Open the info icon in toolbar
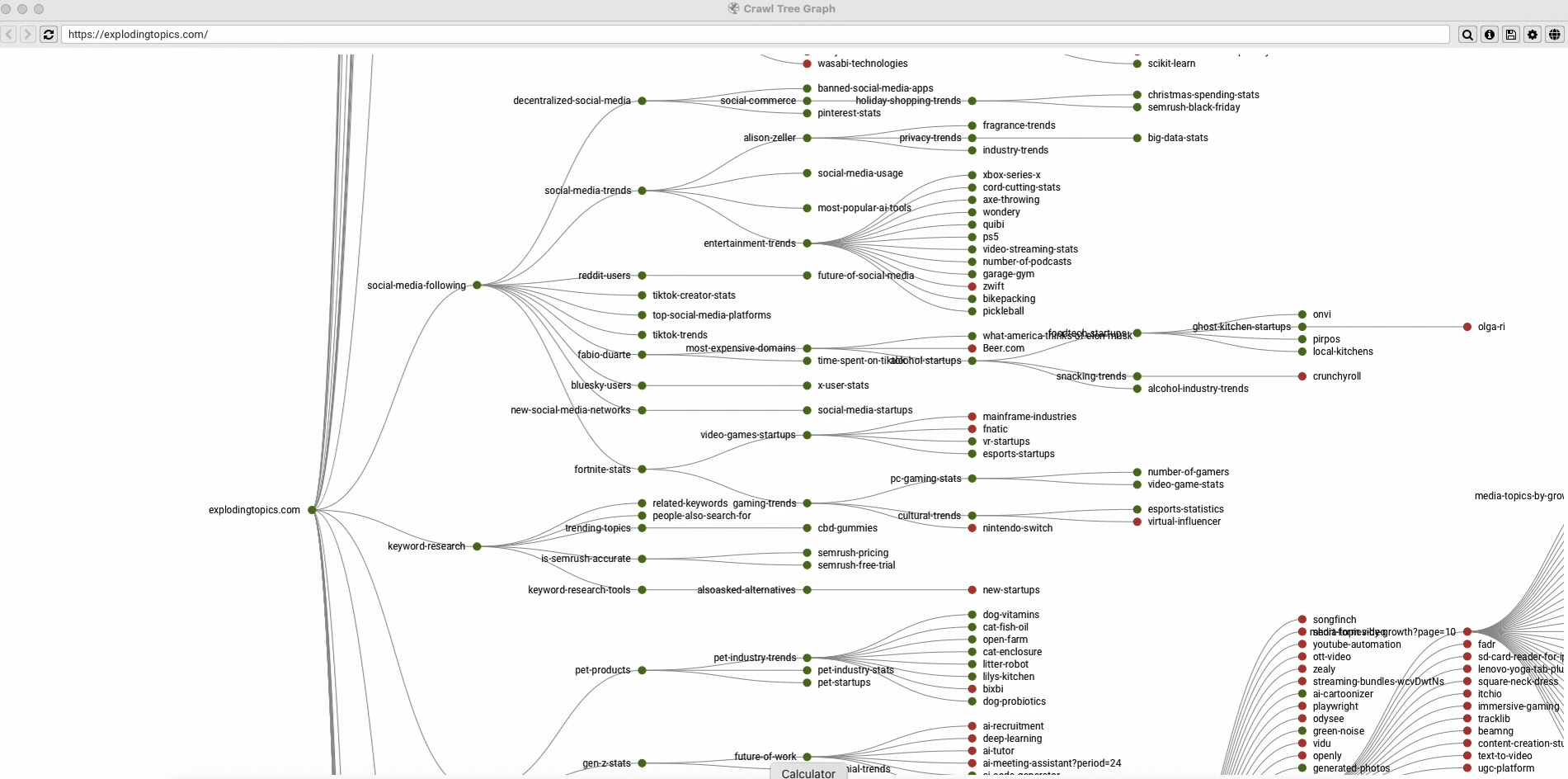Screen dimensions: 1568x779 tap(1490, 35)
